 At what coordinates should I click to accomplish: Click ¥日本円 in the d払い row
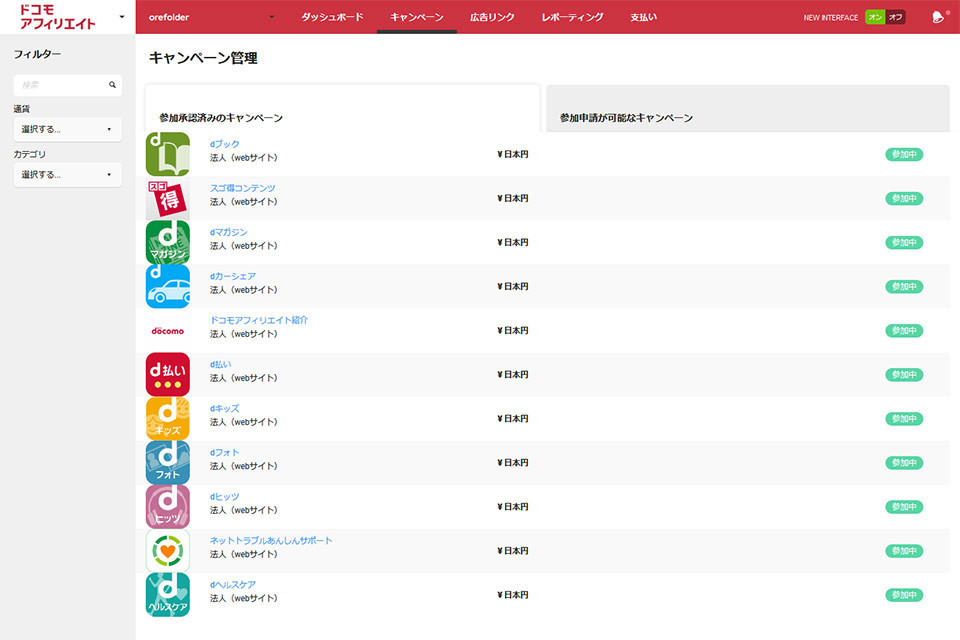(512, 375)
